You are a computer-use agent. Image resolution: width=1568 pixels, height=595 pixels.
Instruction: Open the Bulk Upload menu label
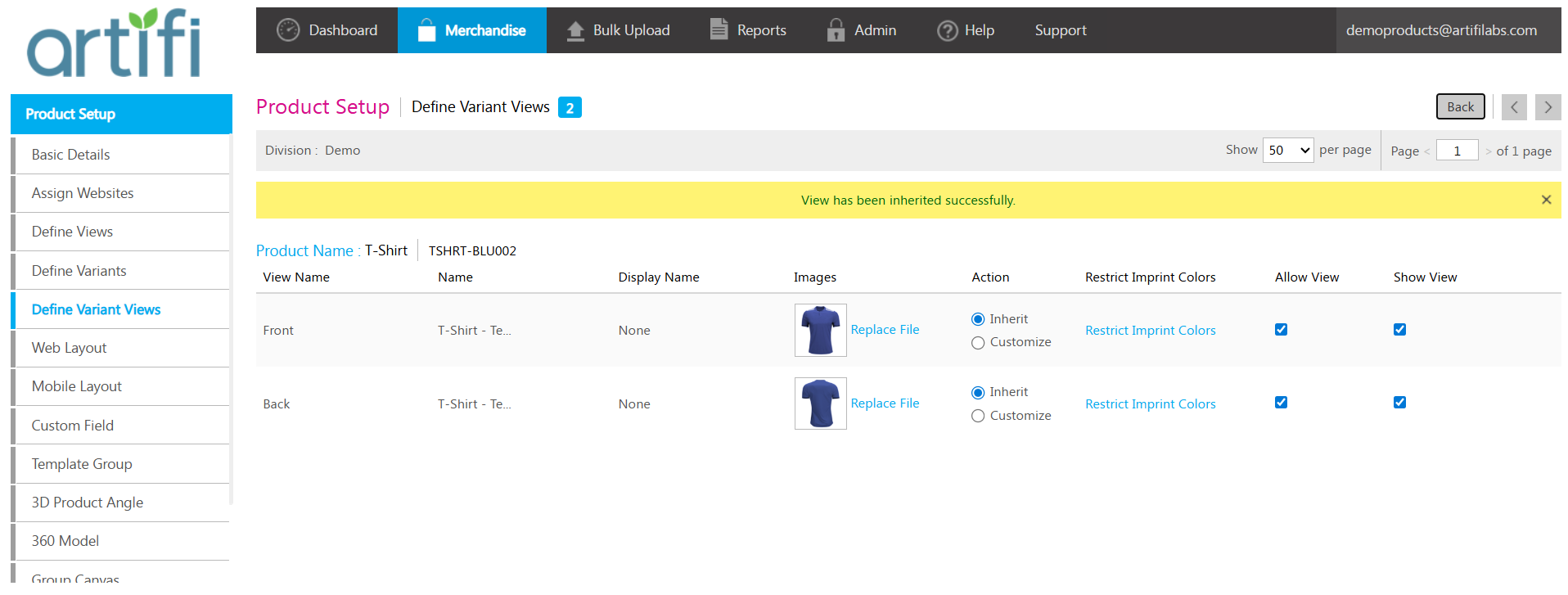tap(631, 30)
